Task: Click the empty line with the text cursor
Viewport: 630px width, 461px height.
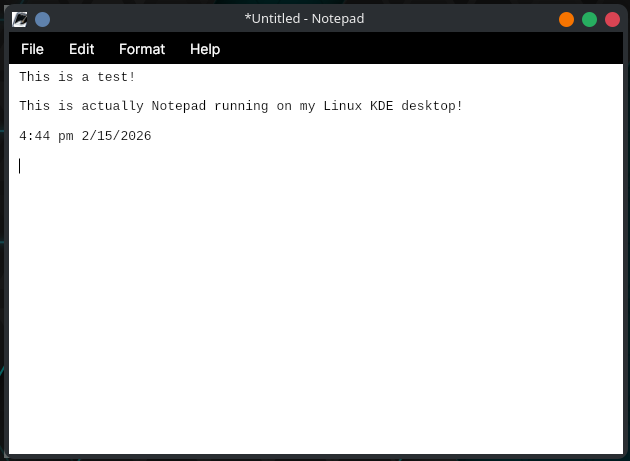Action: 200,166
